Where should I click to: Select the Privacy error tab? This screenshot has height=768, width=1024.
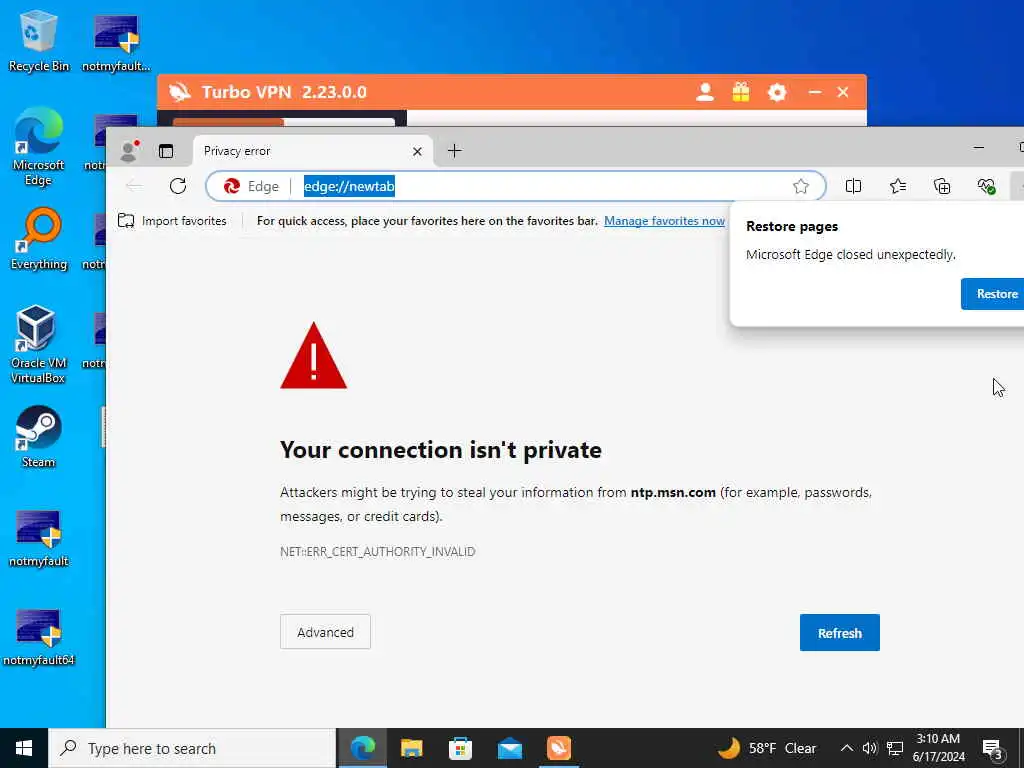point(313,151)
